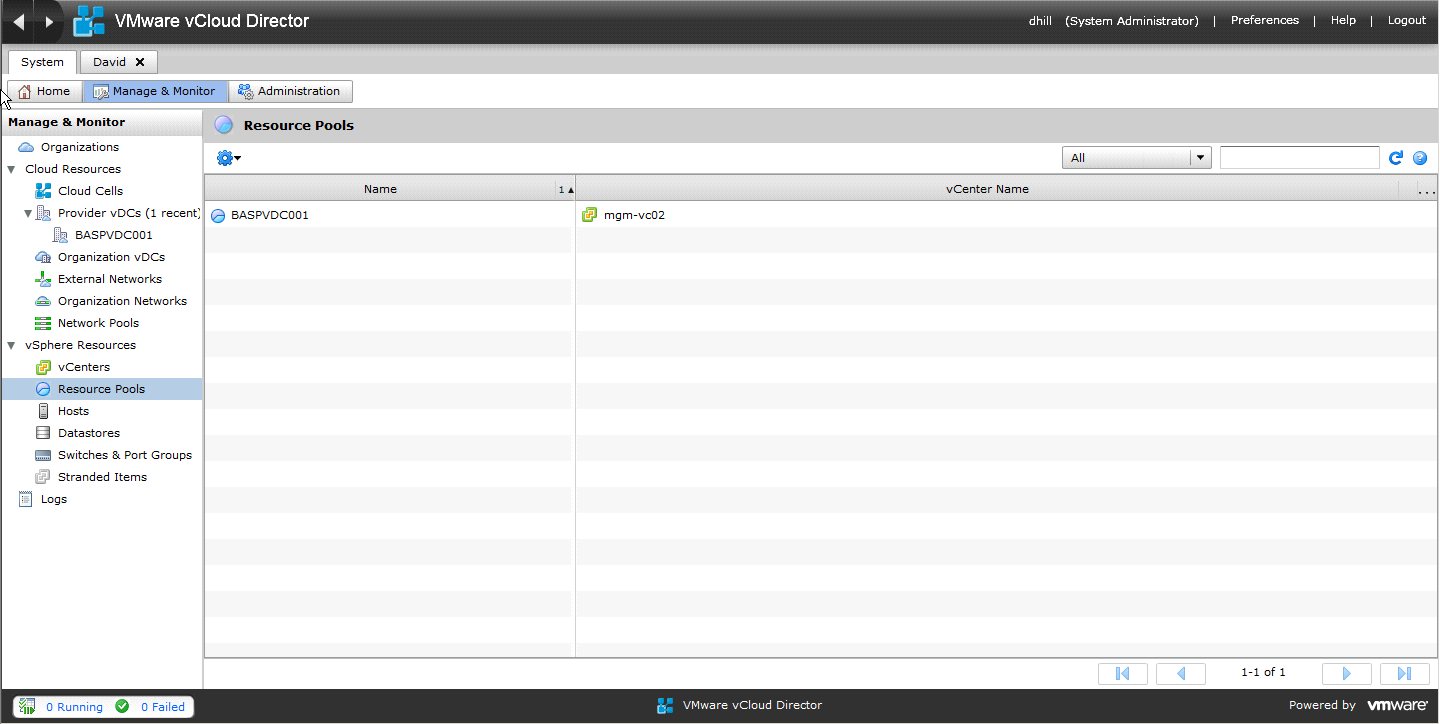Select Hosts in the sidebar
The width and height of the screenshot is (1440, 724).
point(73,411)
